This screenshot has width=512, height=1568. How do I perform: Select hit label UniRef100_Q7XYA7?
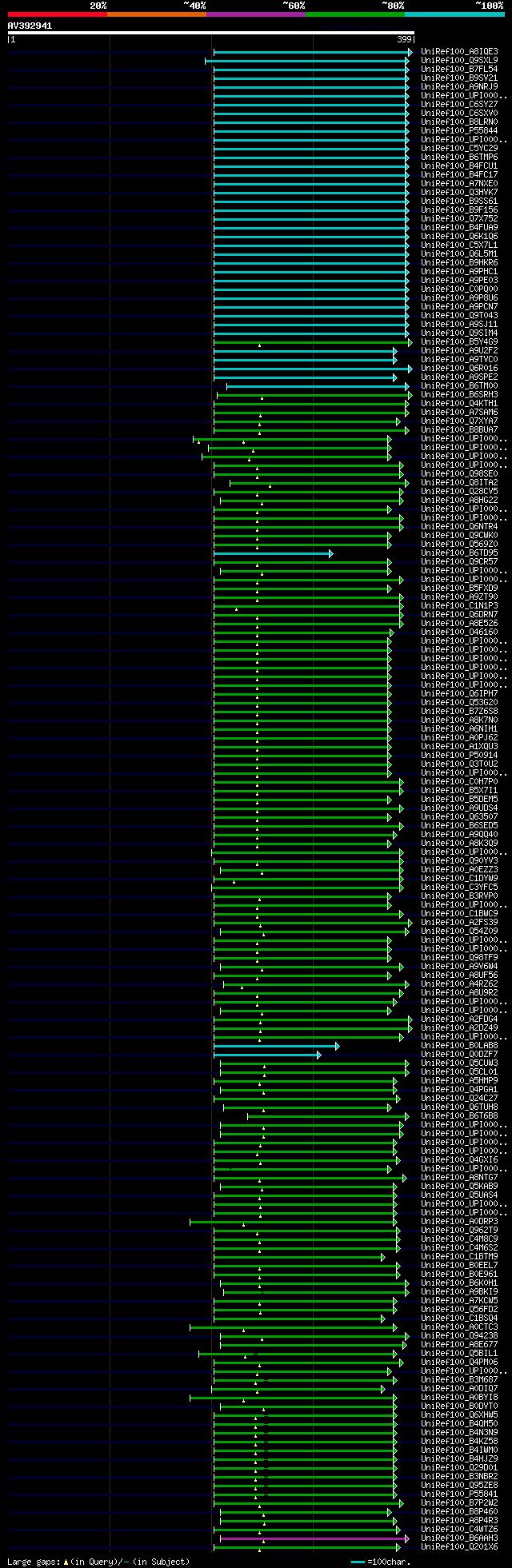[459, 421]
